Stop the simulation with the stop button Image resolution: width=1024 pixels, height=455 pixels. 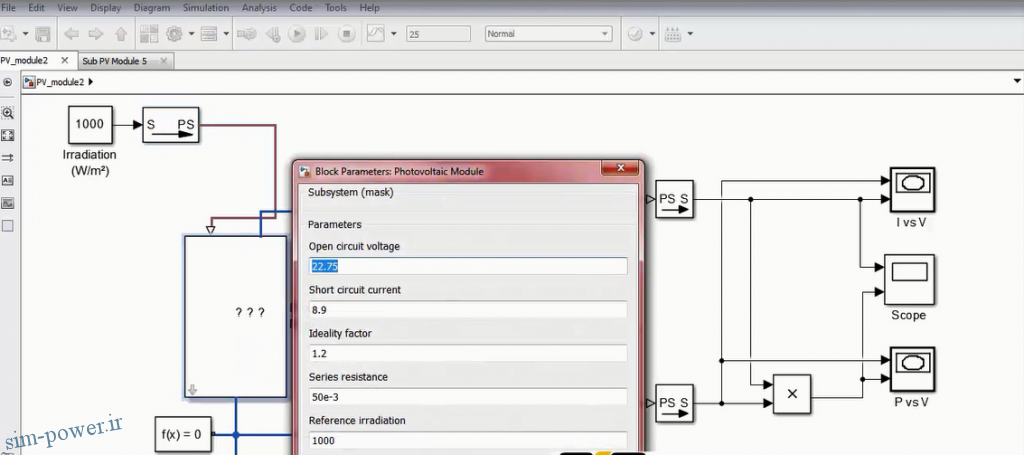click(x=347, y=34)
